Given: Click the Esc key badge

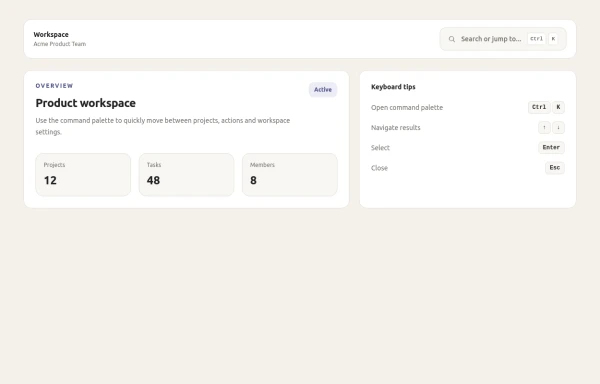Looking at the screenshot, I should [x=554, y=168].
